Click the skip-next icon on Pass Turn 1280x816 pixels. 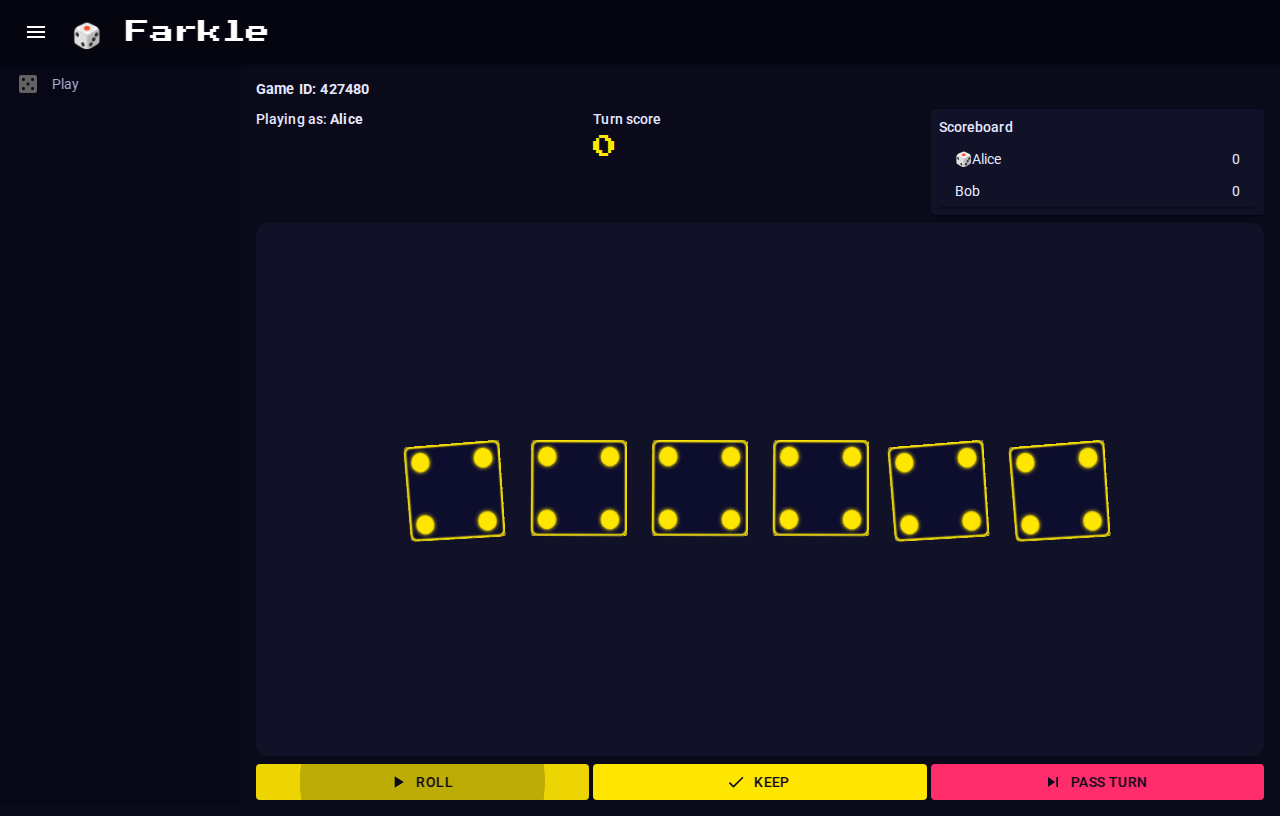pyautogui.click(x=1053, y=782)
